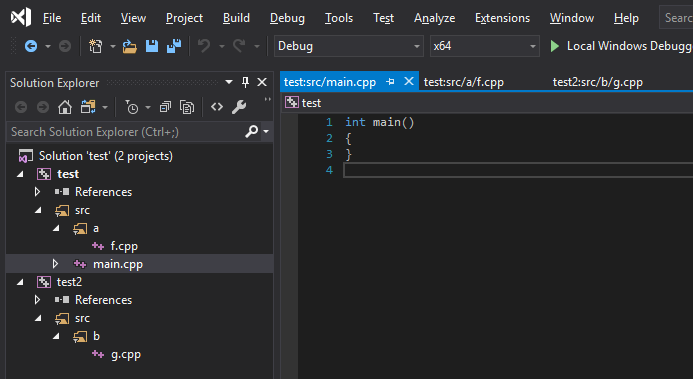Image resolution: width=693 pixels, height=379 pixels.
Task: Expand References under test2 project
Action: click(x=38, y=300)
